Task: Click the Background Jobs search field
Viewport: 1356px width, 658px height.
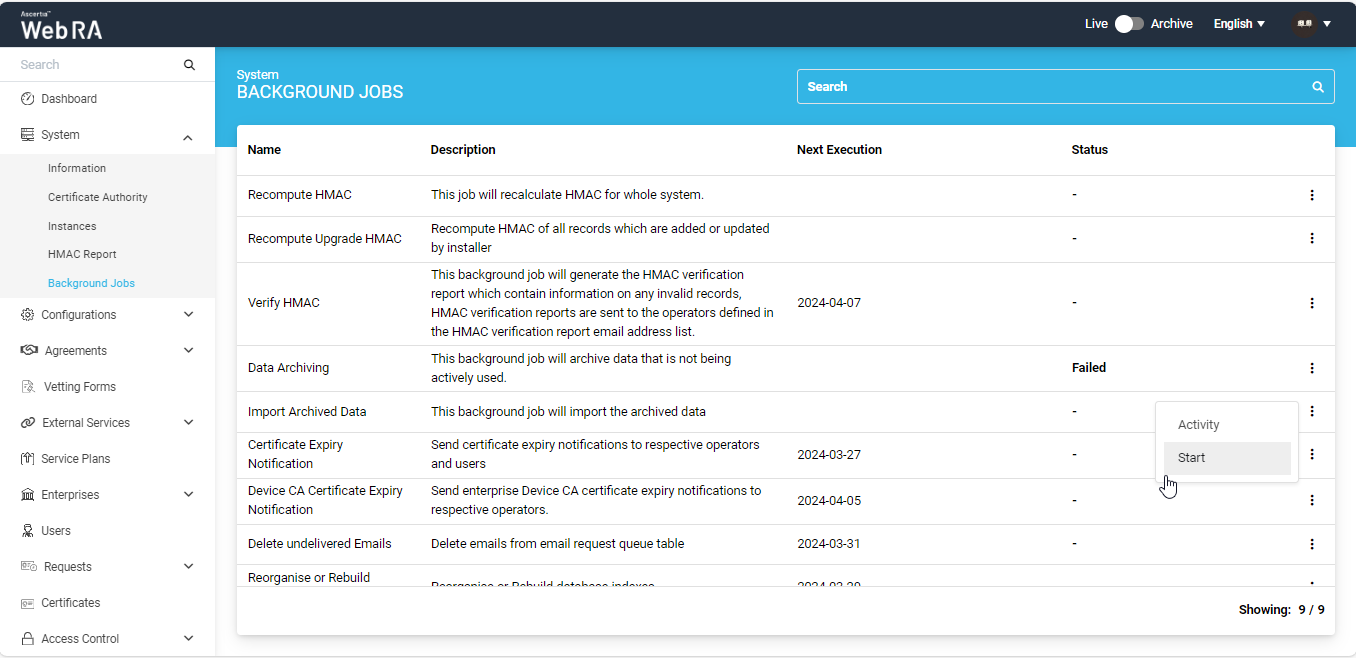Action: tap(1050, 87)
